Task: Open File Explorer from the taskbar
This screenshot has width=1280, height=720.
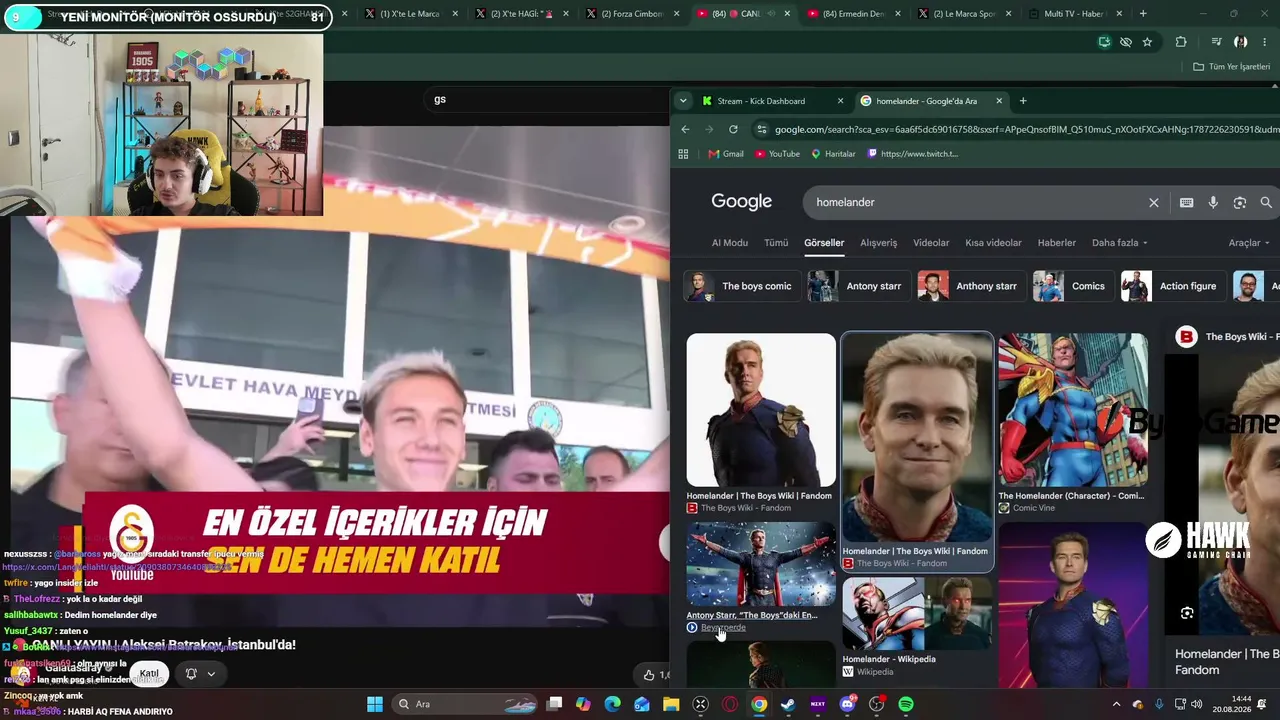Action: pyautogui.click(x=671, y=704)
